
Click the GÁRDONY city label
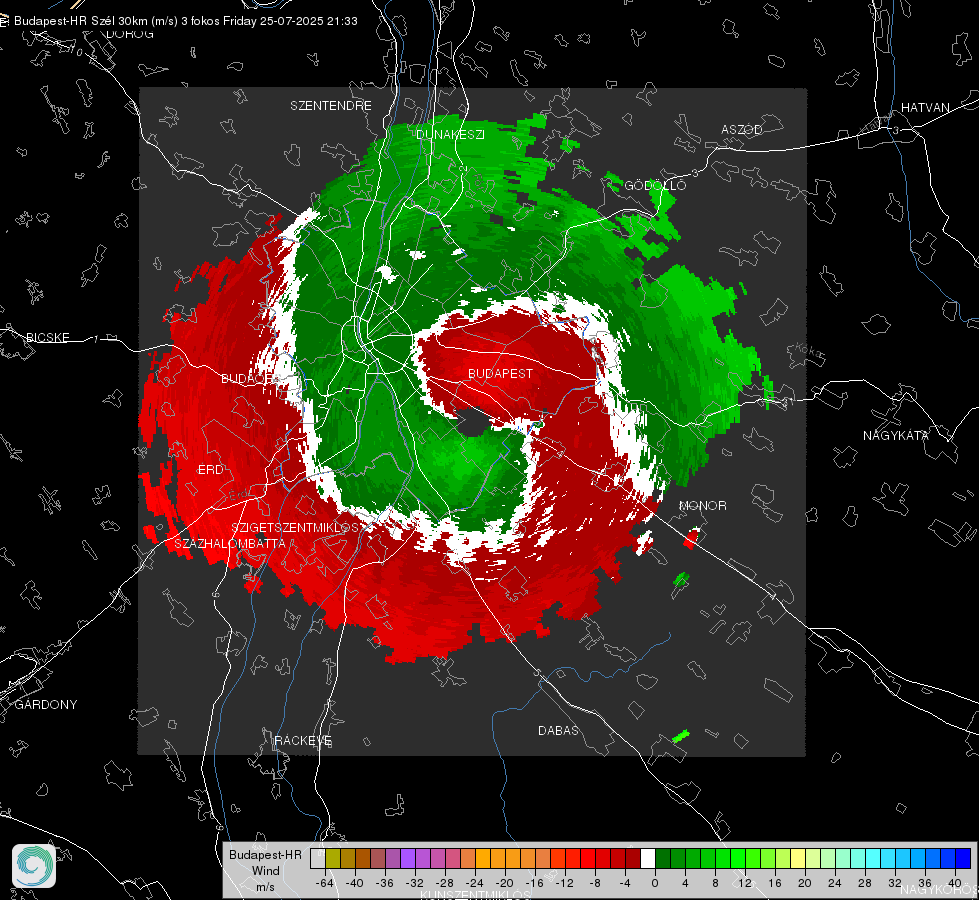[46, 705]
